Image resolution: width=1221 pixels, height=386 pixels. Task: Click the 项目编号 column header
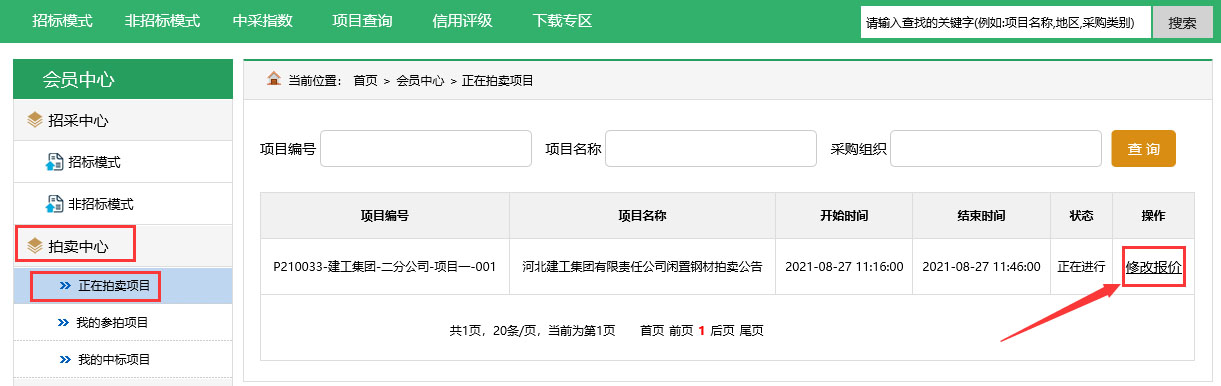385,215
